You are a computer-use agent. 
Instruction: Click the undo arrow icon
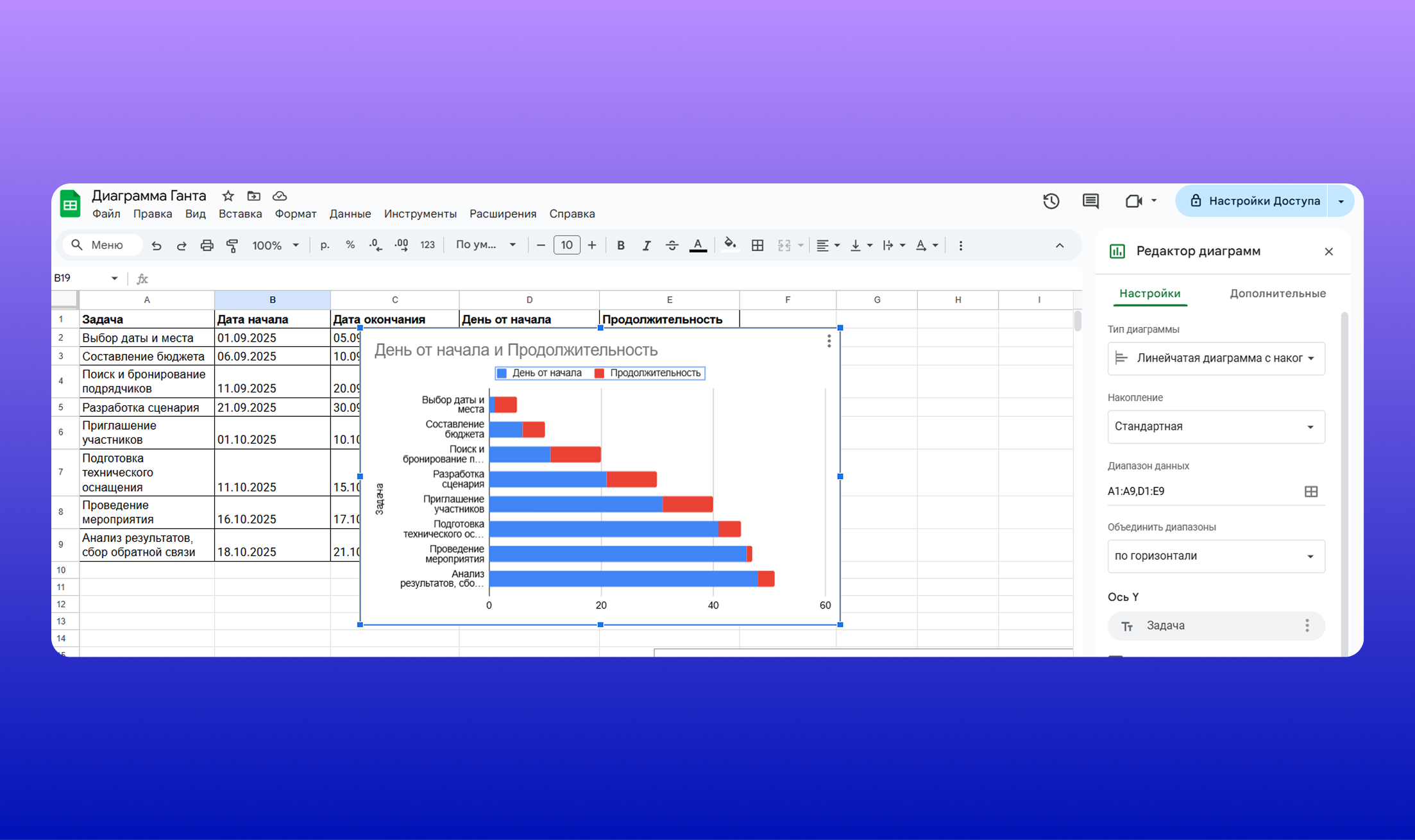[157, 246]
